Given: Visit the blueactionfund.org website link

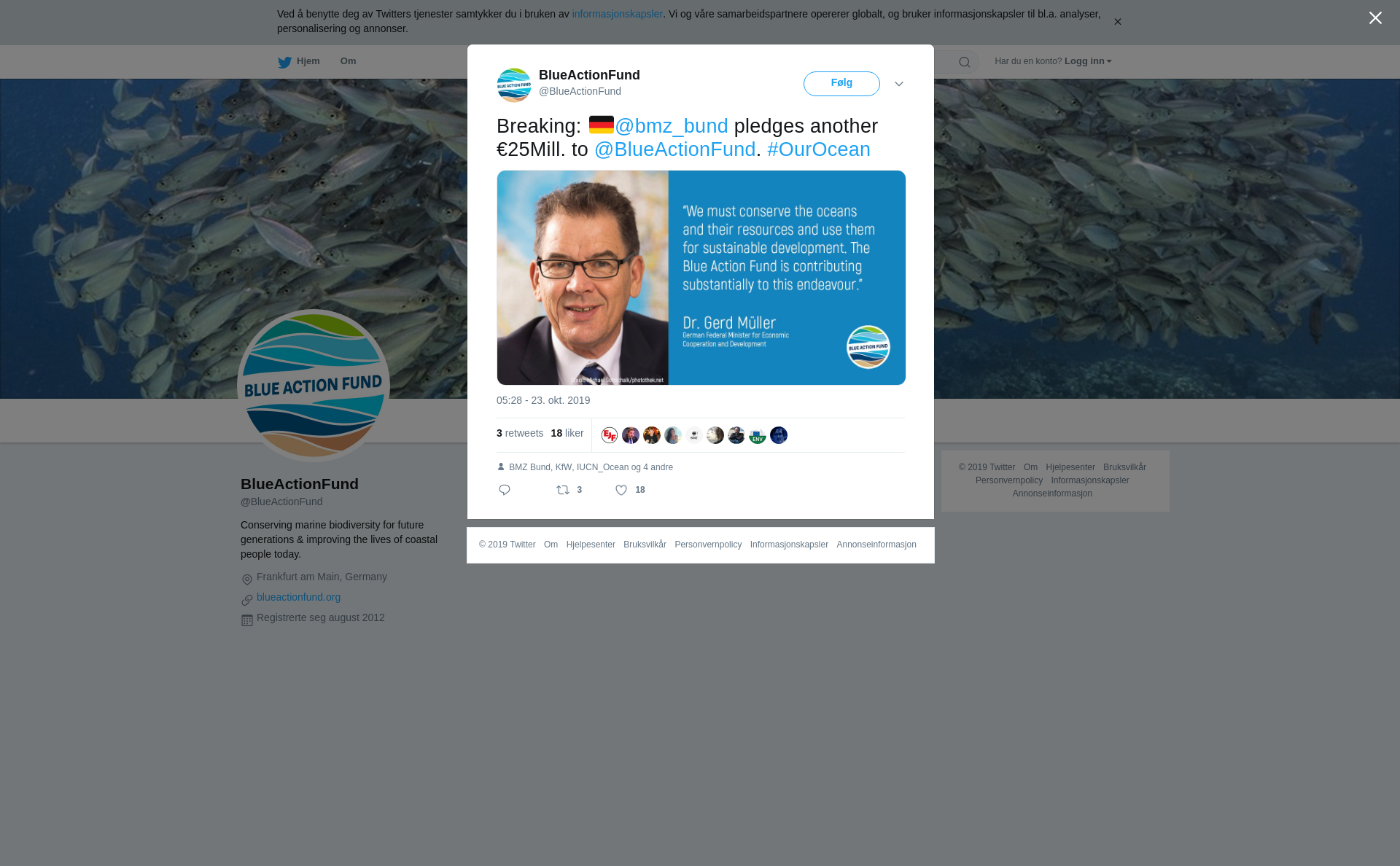Looking at the screenshot, I should pyautogui.click(x=298, y=597).
